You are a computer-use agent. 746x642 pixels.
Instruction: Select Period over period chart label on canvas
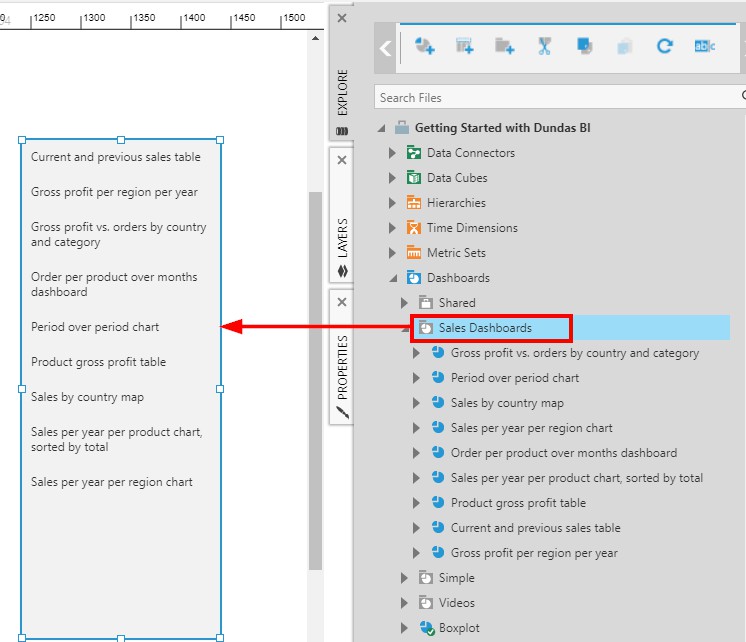[x=95, y=327]
